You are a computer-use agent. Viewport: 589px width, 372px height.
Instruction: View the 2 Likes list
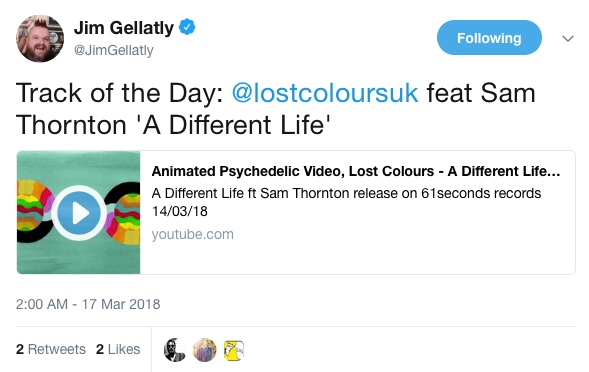(118, 349)
